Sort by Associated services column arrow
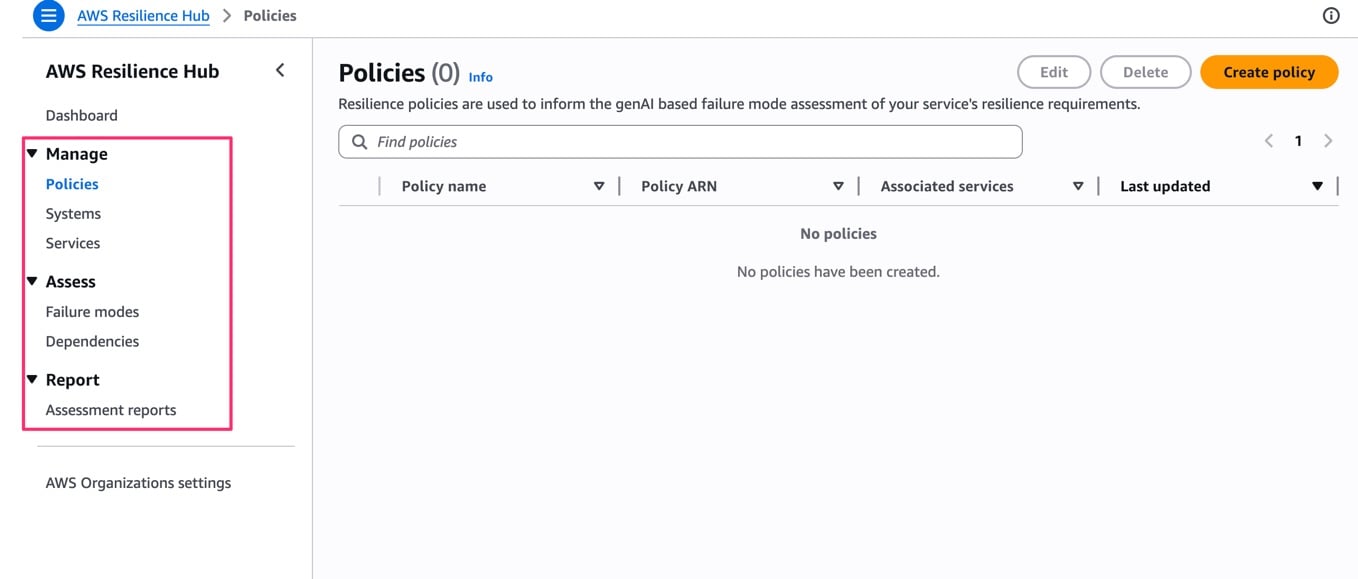The image size is (1358, 579). [1078, 186]
